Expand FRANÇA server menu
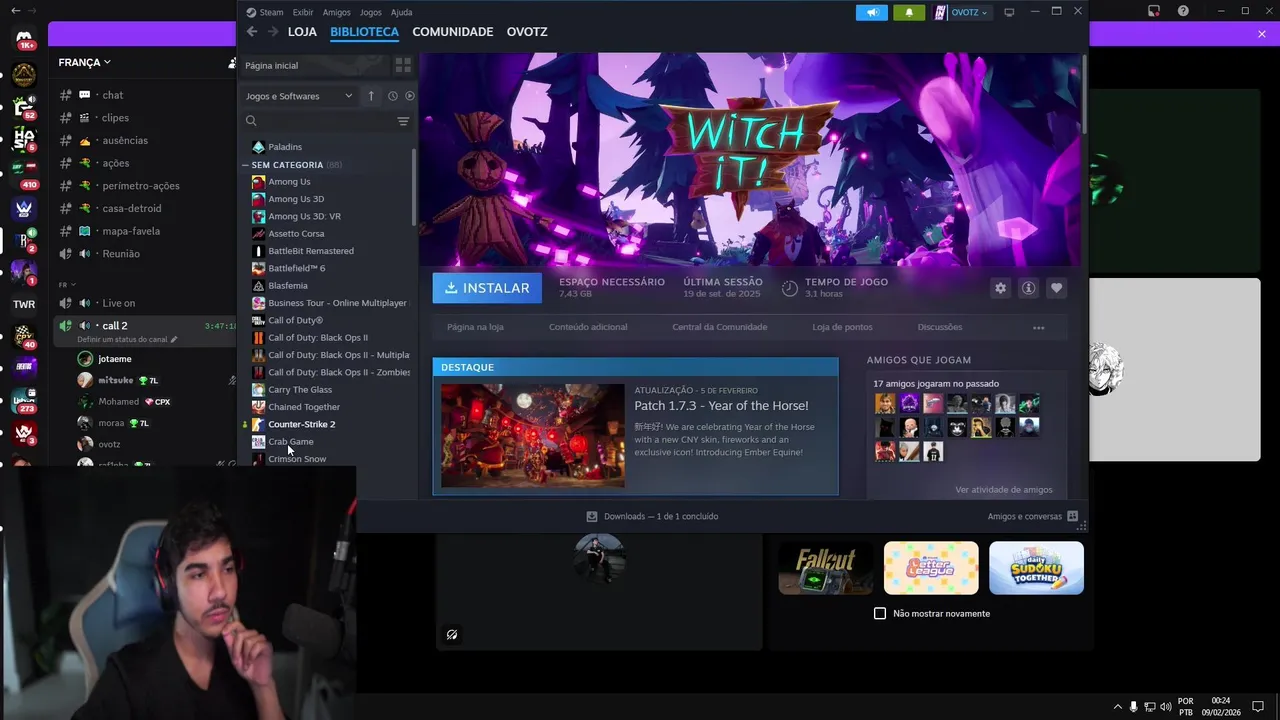The image size is (1280, 720). pyautogui.click(x=85, y=62)
